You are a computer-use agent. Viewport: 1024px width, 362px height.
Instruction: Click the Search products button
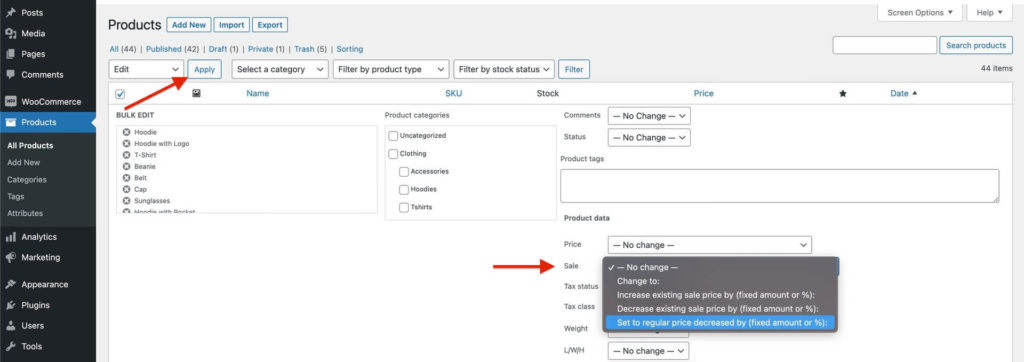(x=976, y=46)
